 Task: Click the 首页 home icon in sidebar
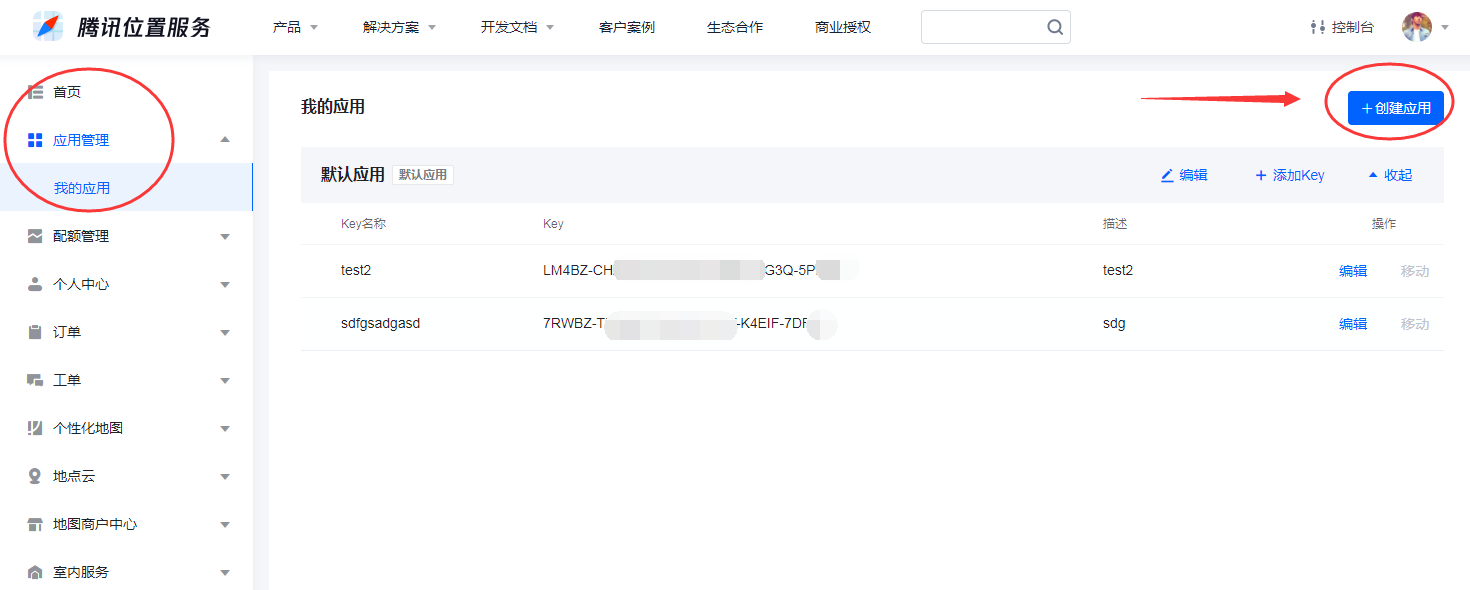pyautogui.click(x=35, y=92)
